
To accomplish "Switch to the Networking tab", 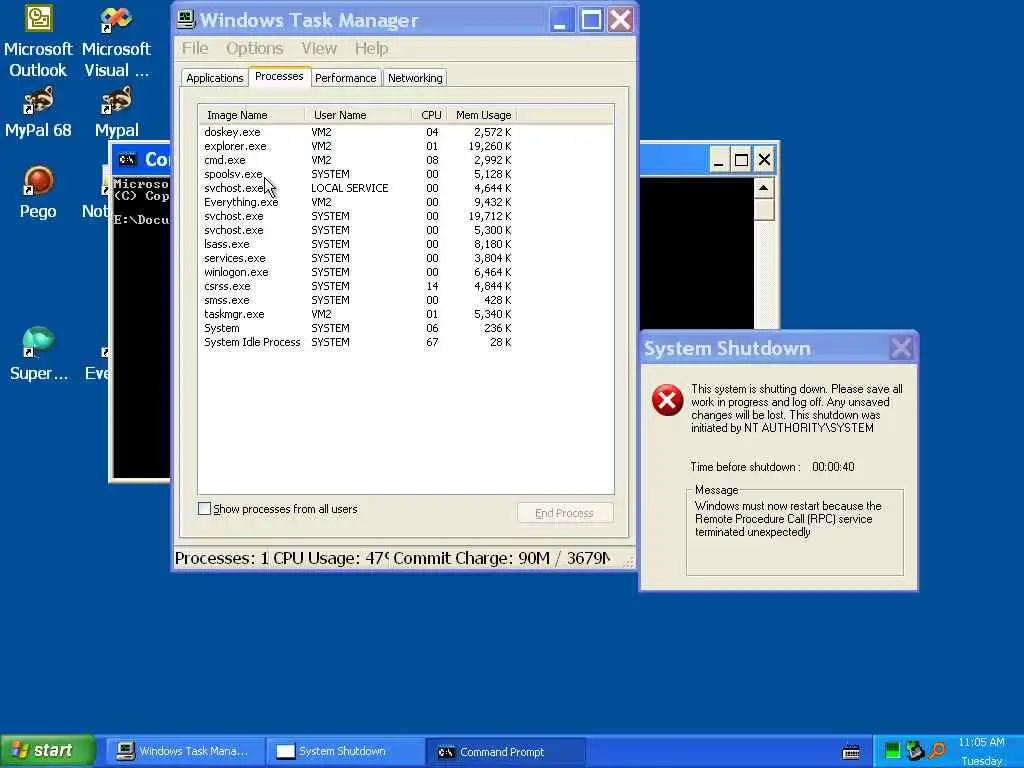I will (415, 78).
